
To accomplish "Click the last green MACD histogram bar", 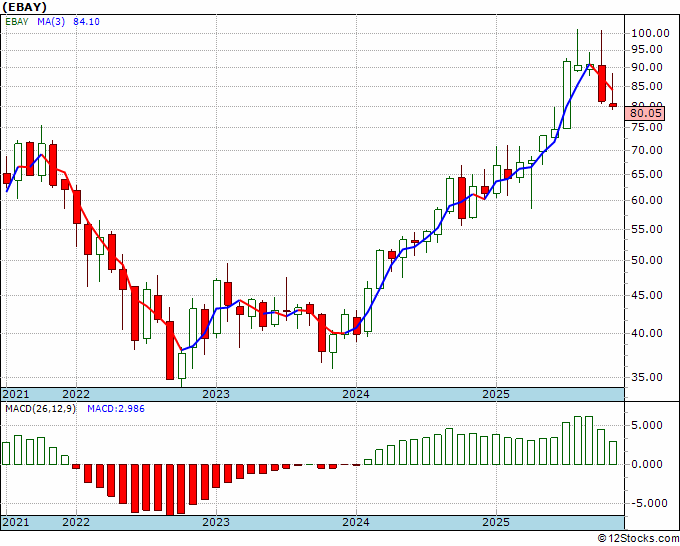I will [x=613, y=453].
